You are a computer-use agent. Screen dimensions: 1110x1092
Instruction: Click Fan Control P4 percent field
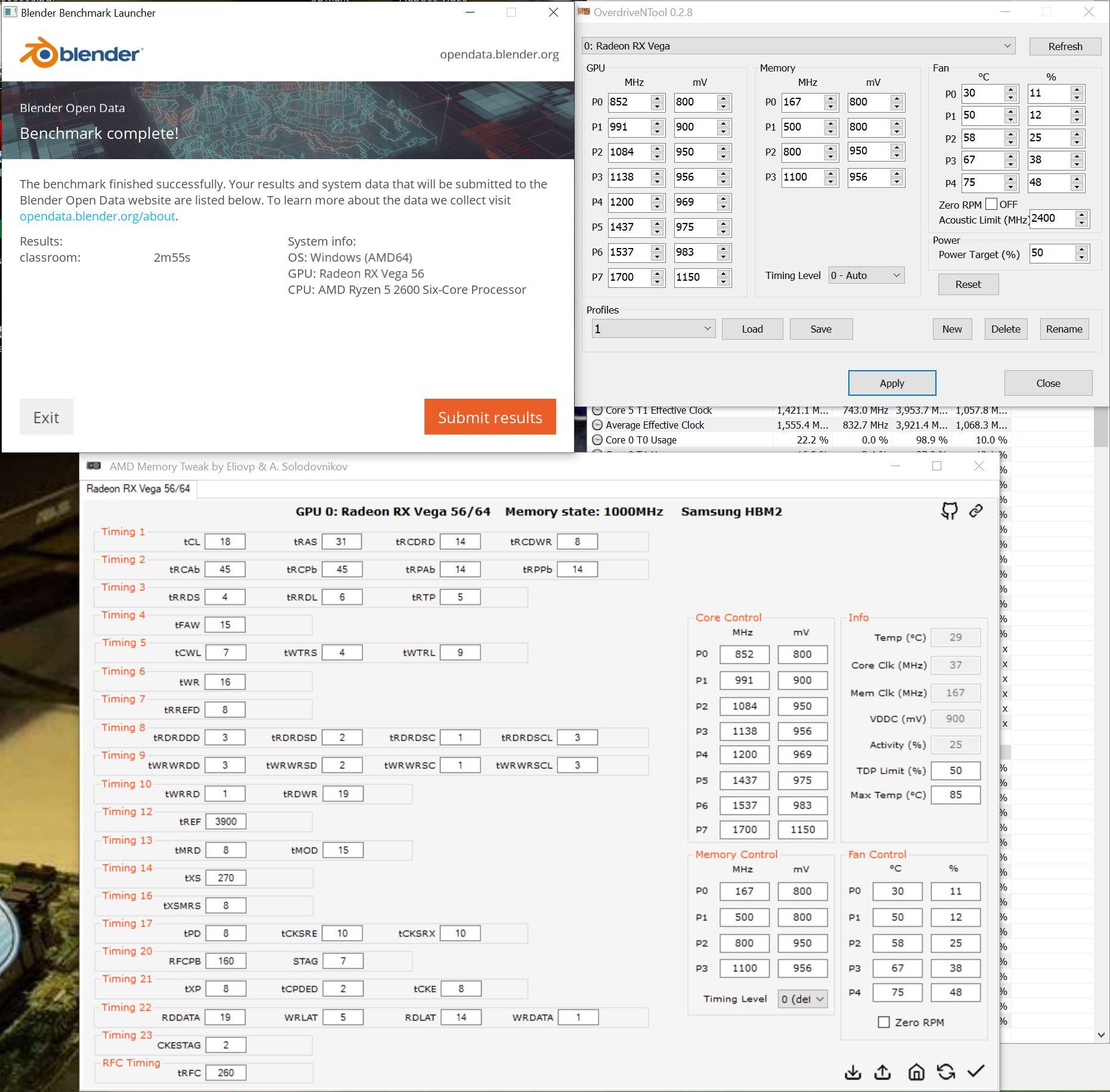pos(956,992)
